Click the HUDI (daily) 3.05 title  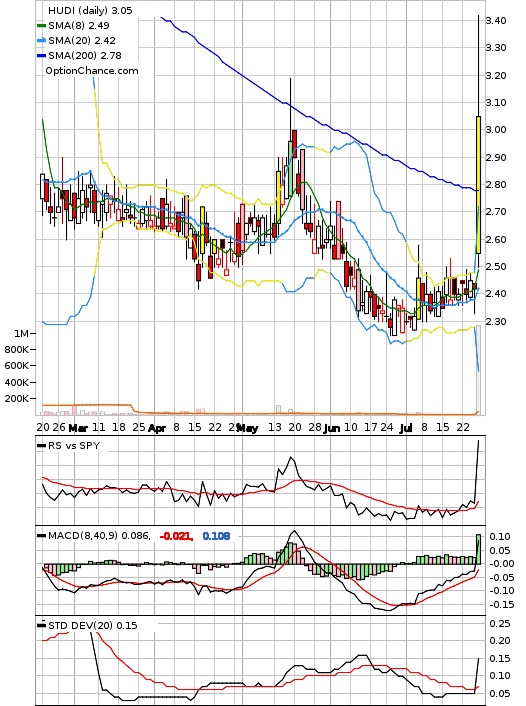tap(90, 10)
